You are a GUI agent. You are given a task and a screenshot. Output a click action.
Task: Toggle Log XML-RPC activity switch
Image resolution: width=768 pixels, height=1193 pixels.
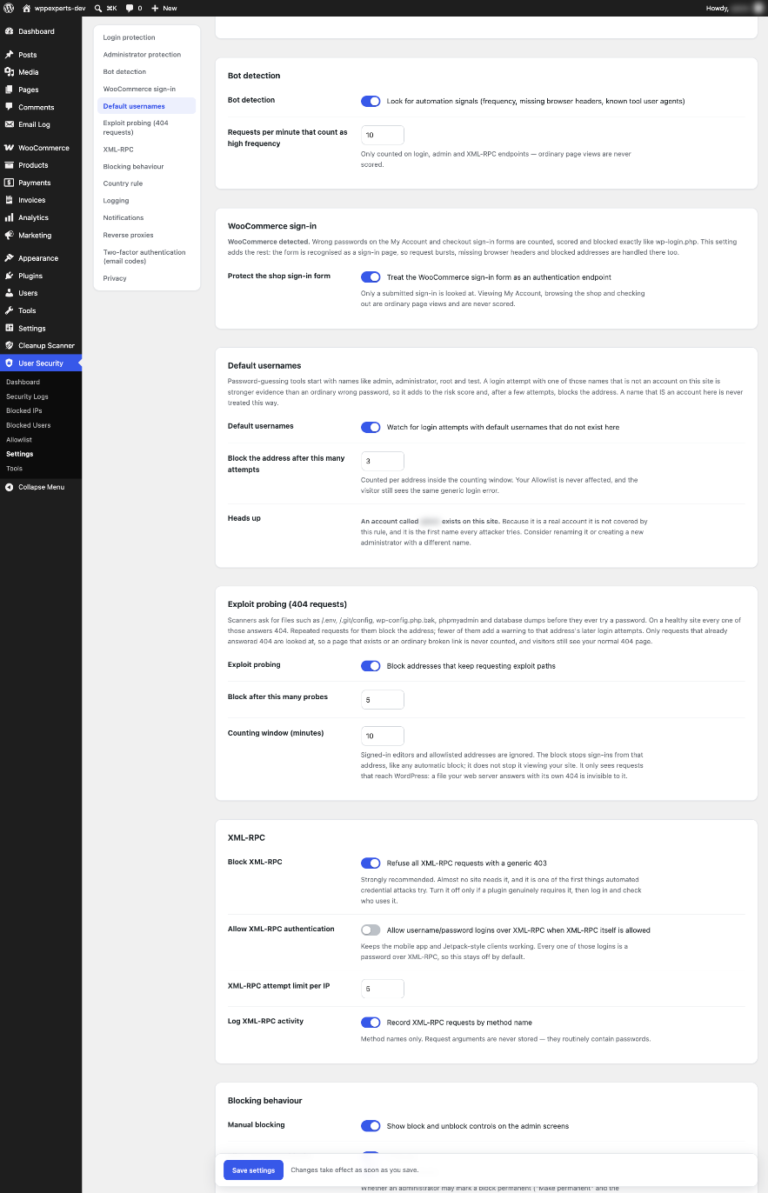point(371,1022)
